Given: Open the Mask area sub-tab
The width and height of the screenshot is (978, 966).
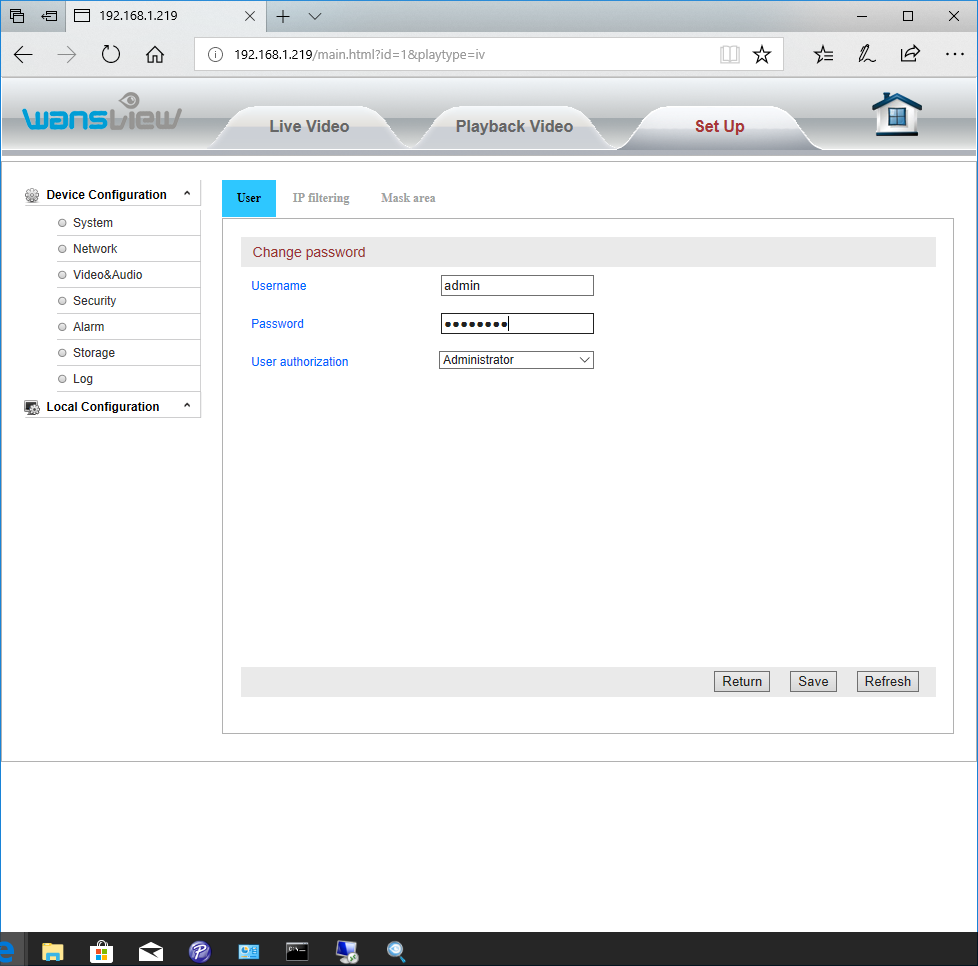Looking at the screenshot, I should pos(408,198).
